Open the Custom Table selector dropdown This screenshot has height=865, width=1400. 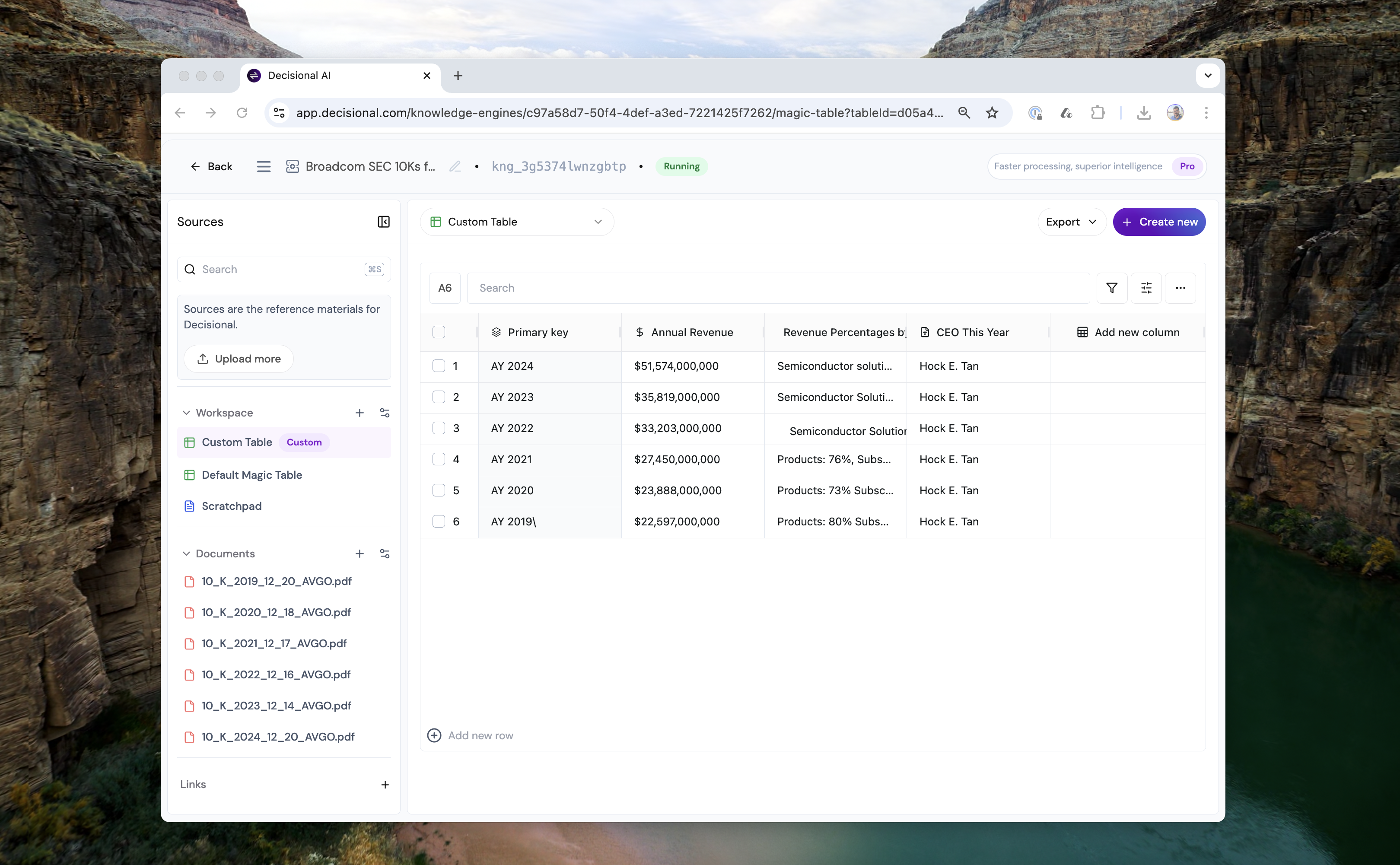(x=517, y=222)
